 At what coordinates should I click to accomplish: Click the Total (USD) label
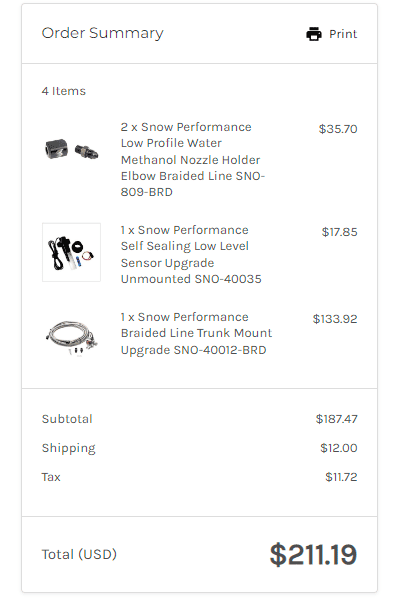coord(79,554)
